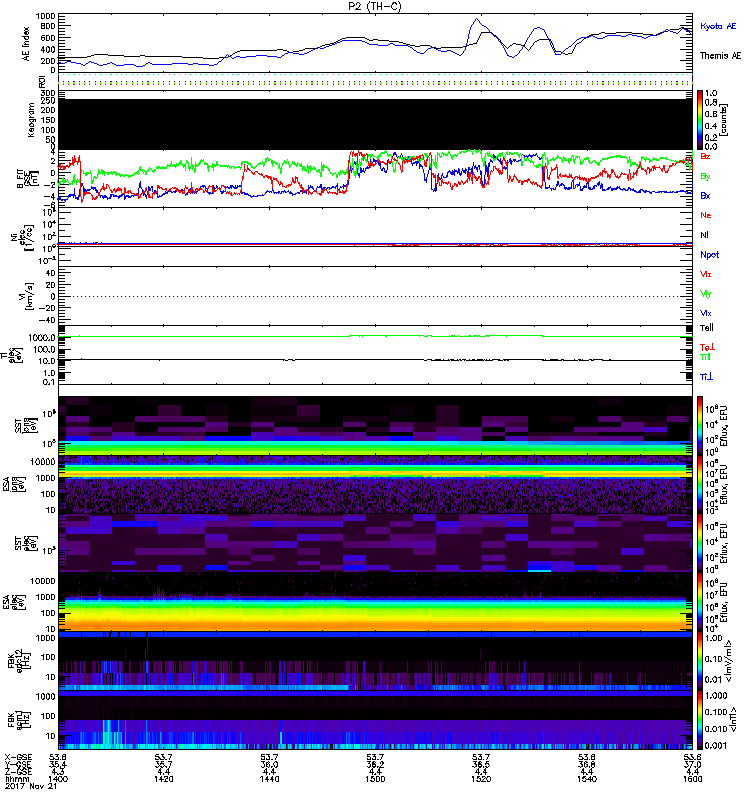Select the red "Ne" density label
The height and width of the screenshot is (800, 750).
coord(706,215)
